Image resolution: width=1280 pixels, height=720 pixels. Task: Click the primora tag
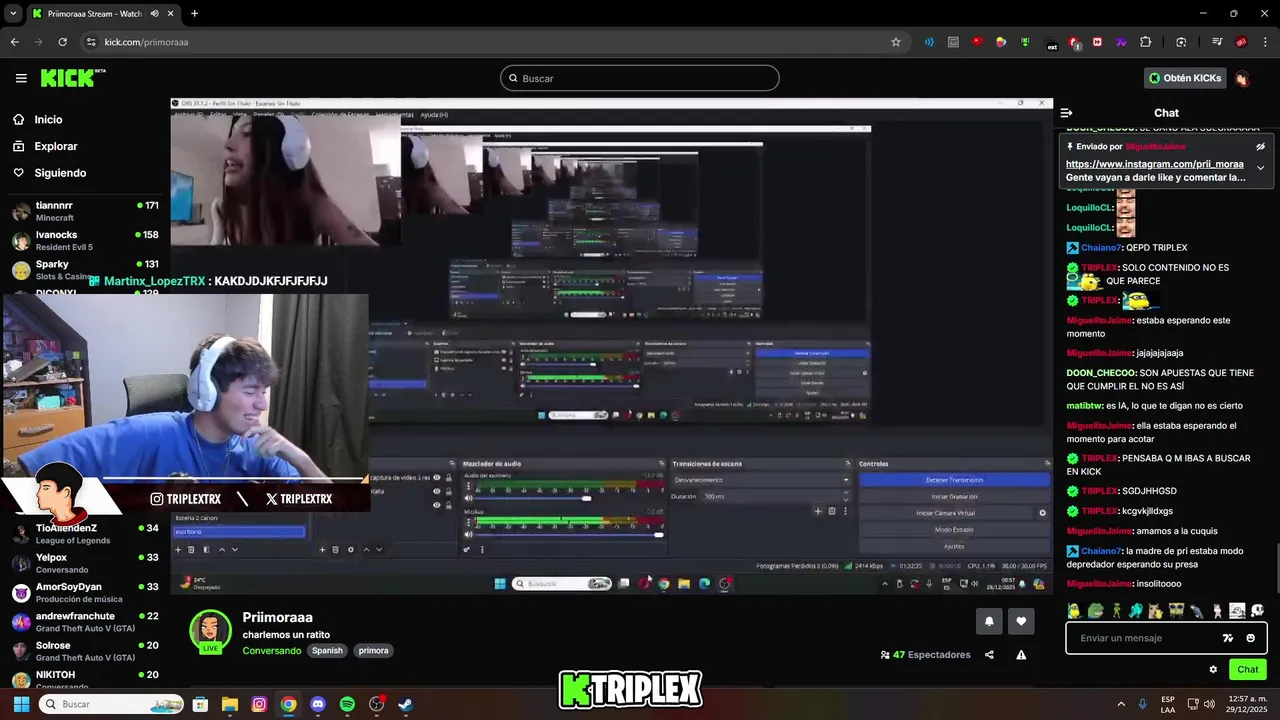pos(373,651)
